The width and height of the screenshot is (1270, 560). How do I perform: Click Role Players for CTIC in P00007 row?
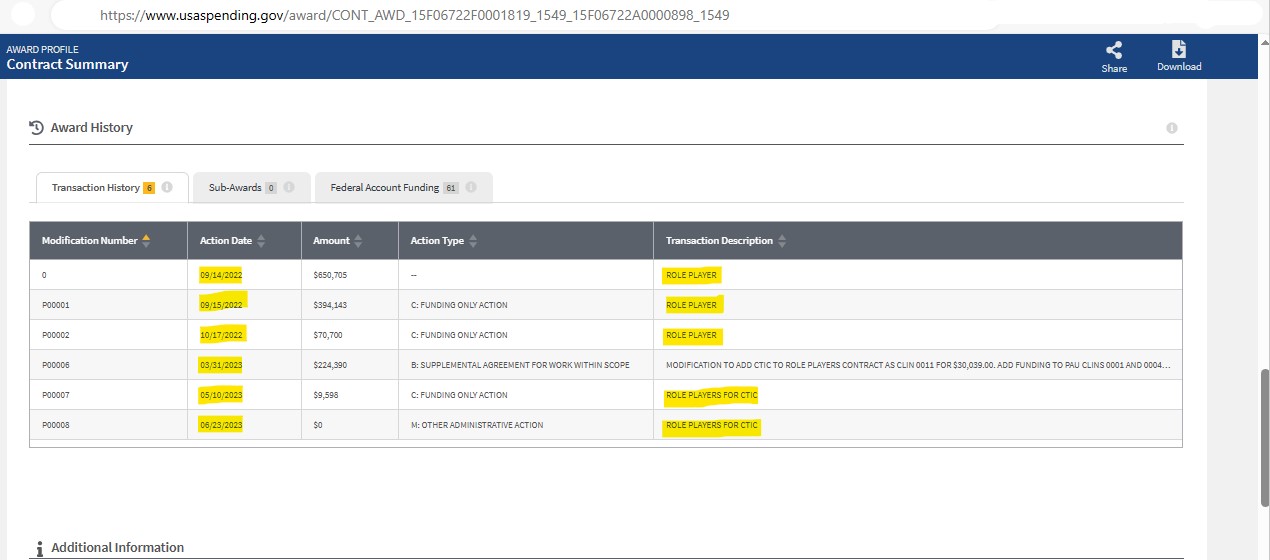(x=712, y=395)
